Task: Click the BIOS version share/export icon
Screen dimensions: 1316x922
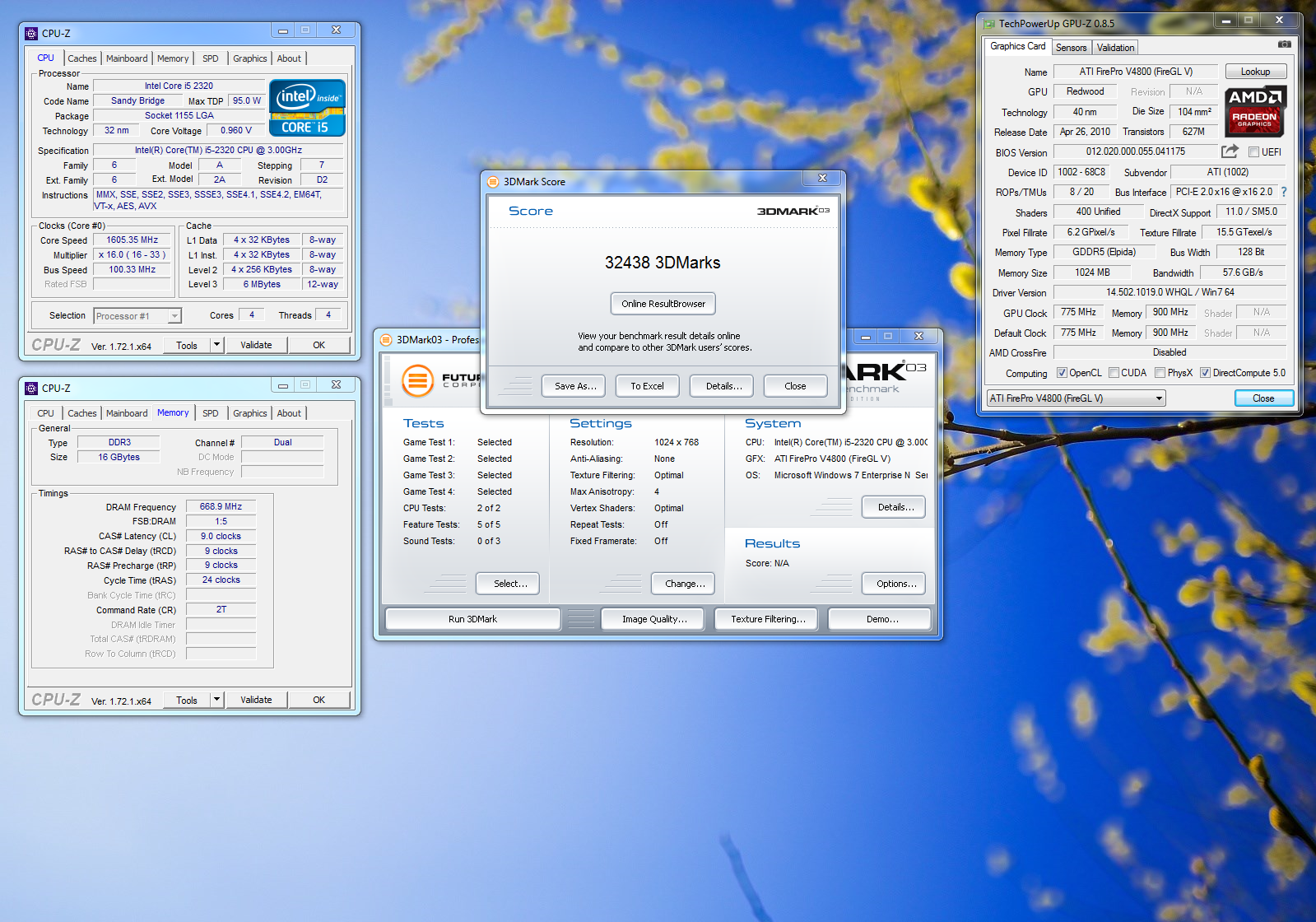Action: coord(1230,151)
